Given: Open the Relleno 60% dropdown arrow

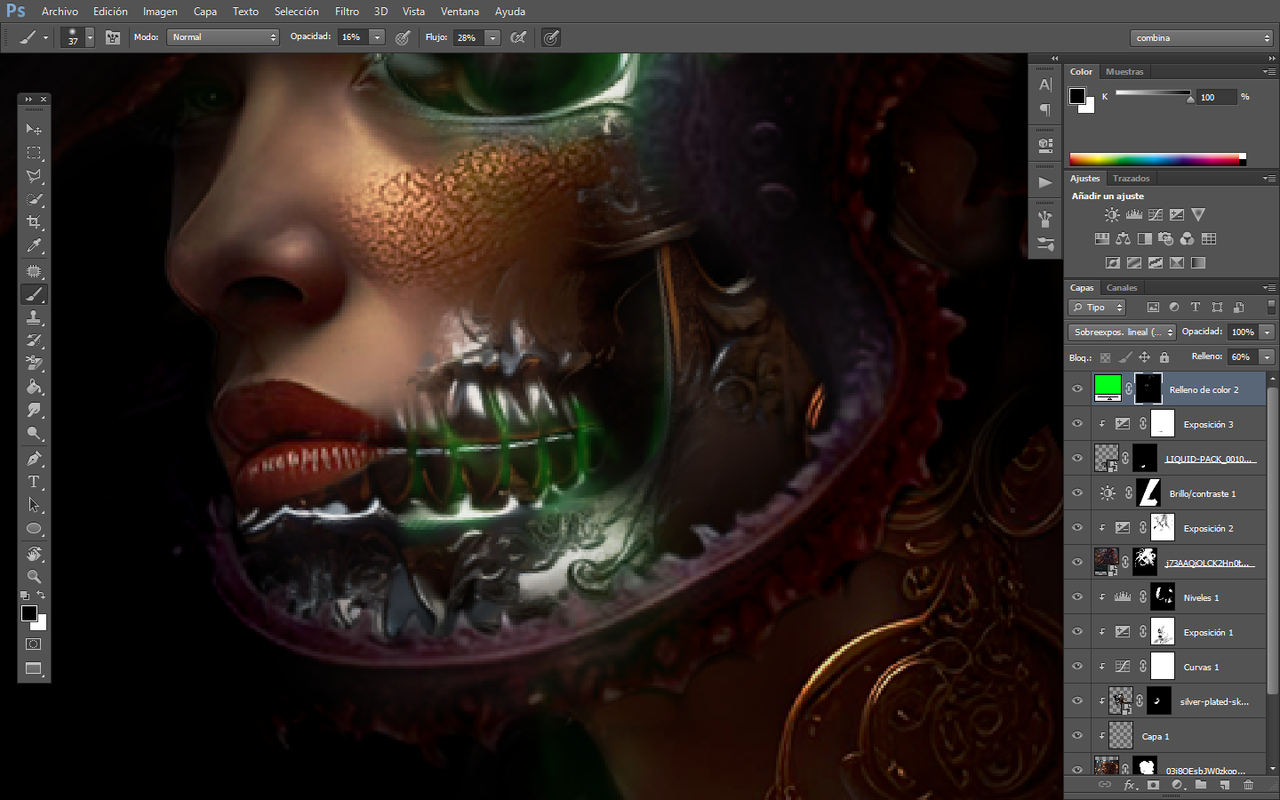Looking at the screenshot, I should click(1268, 357).
